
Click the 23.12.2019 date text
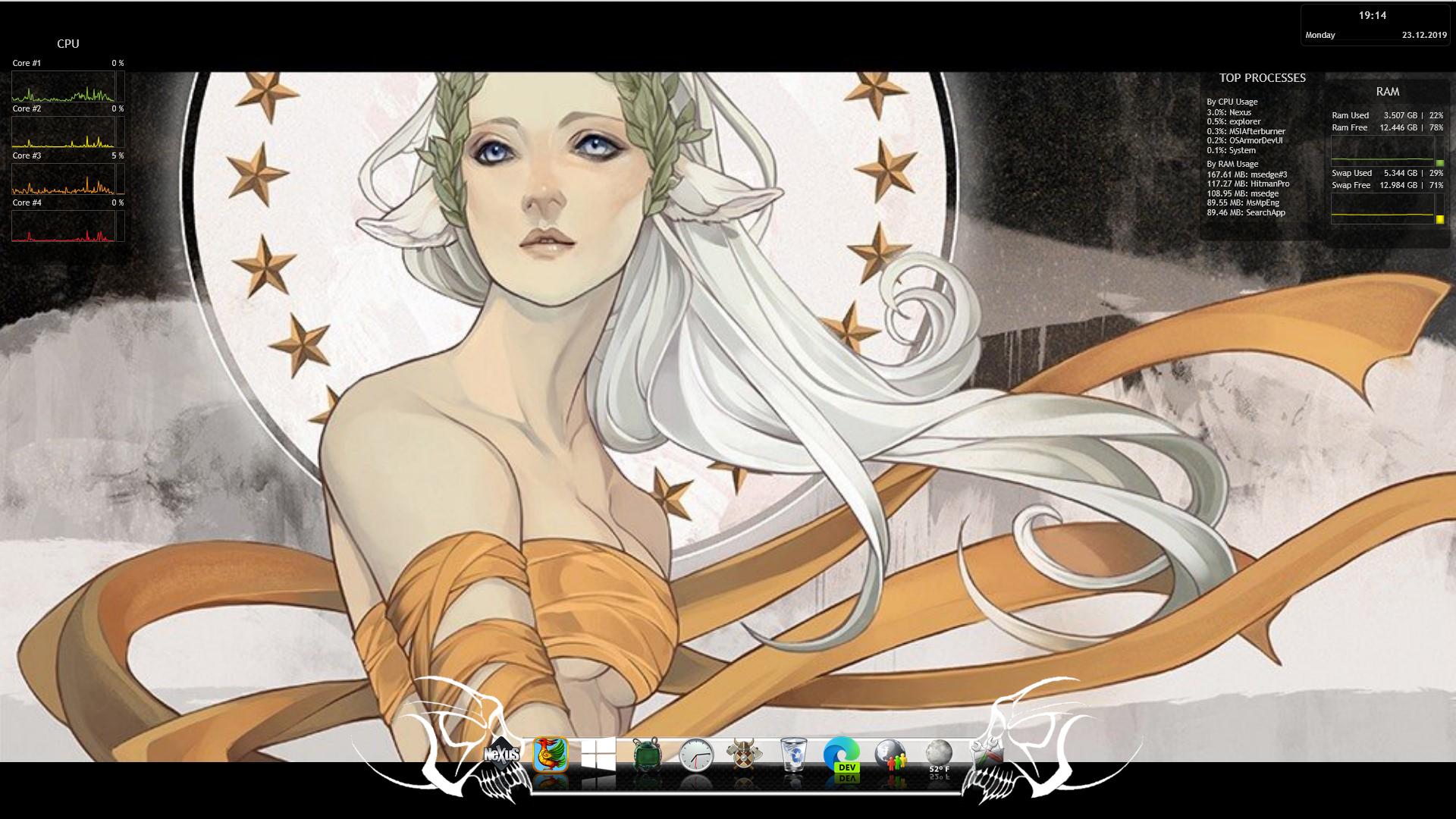pyautogui.click(x=1423, y=35)
